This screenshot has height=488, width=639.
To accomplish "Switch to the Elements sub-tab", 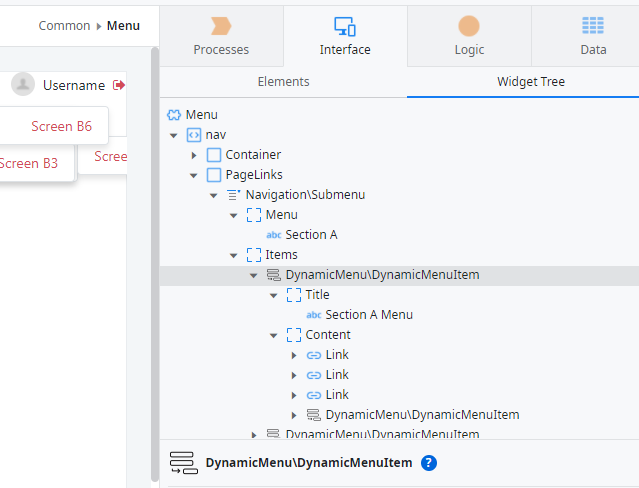I will 284,82.
